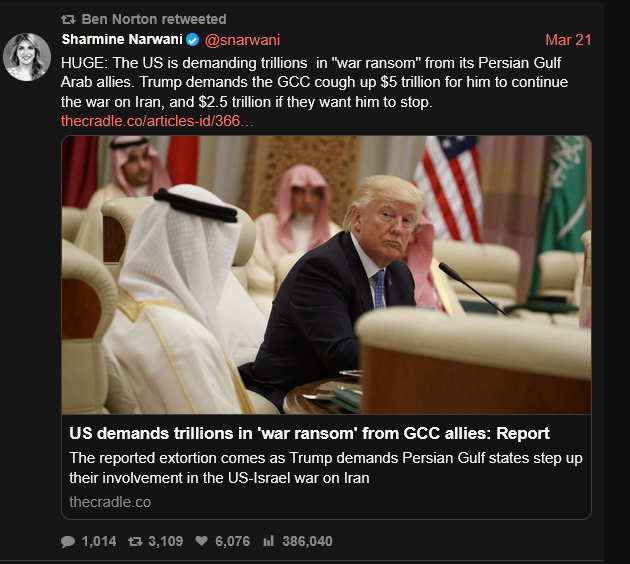Open the Ben Norton retweeted label
The image size is (630, 564).
point(154,19)
